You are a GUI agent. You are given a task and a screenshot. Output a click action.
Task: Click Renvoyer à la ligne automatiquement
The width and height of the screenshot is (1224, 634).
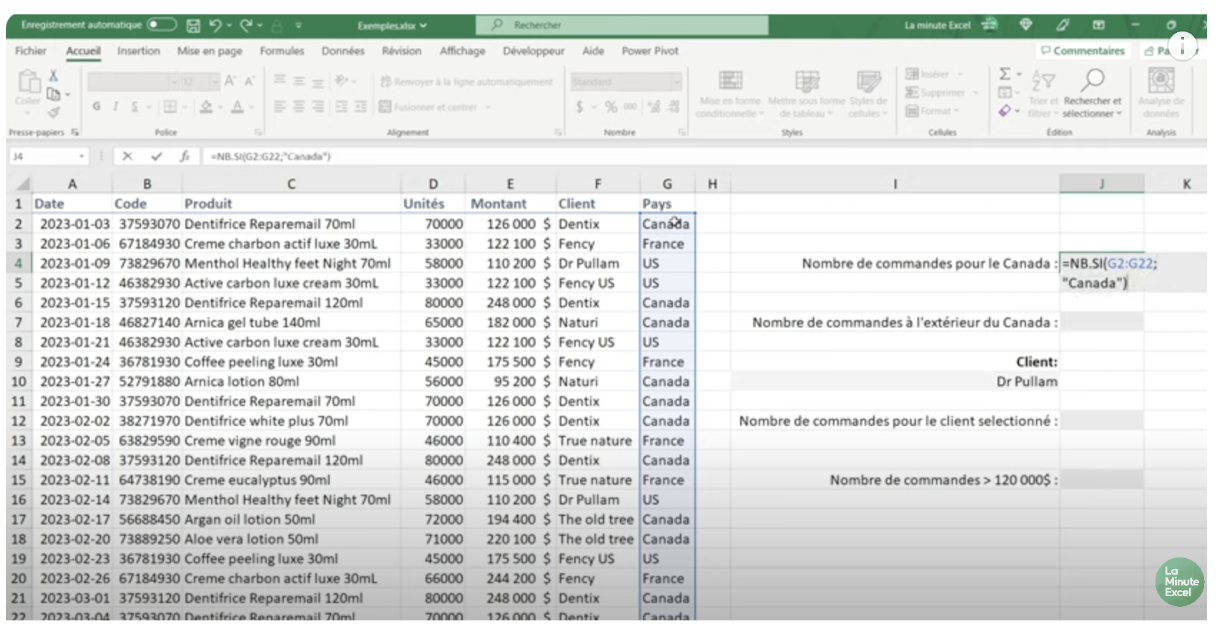pos(466,82)
